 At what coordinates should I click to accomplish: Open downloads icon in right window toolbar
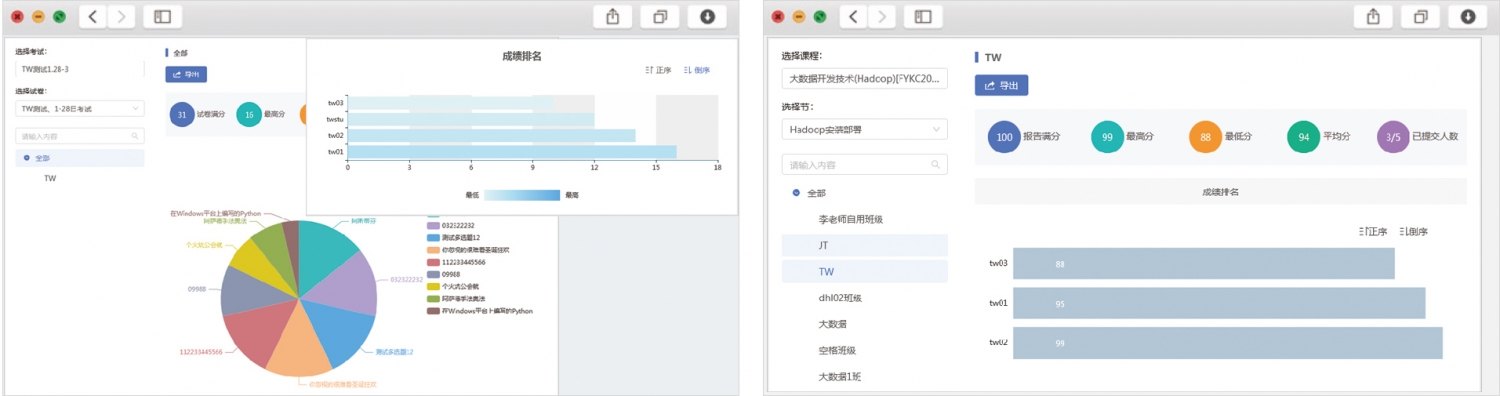pos(1467,16)
